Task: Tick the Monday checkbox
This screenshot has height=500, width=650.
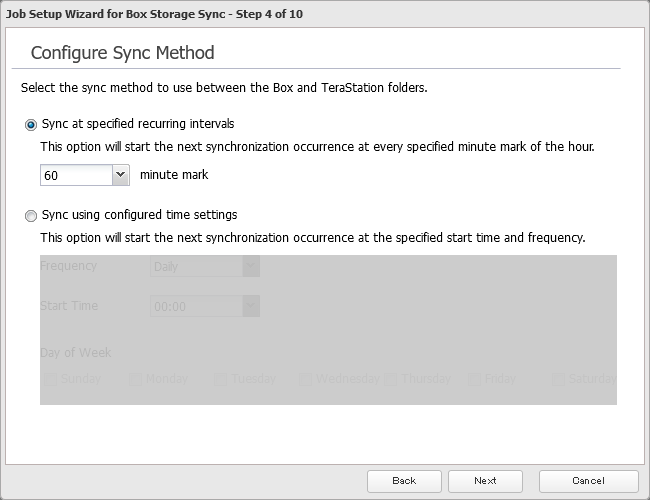Action: (135, 379)
